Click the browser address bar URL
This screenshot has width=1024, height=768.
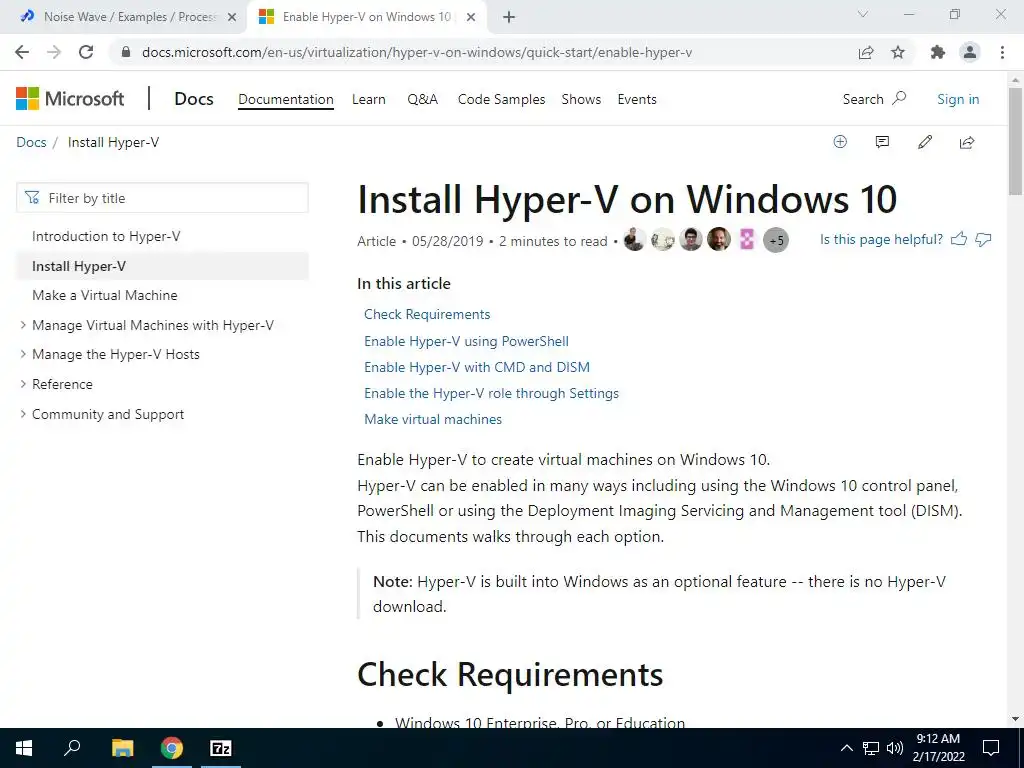pyautogui.click(x=417, y=52)
